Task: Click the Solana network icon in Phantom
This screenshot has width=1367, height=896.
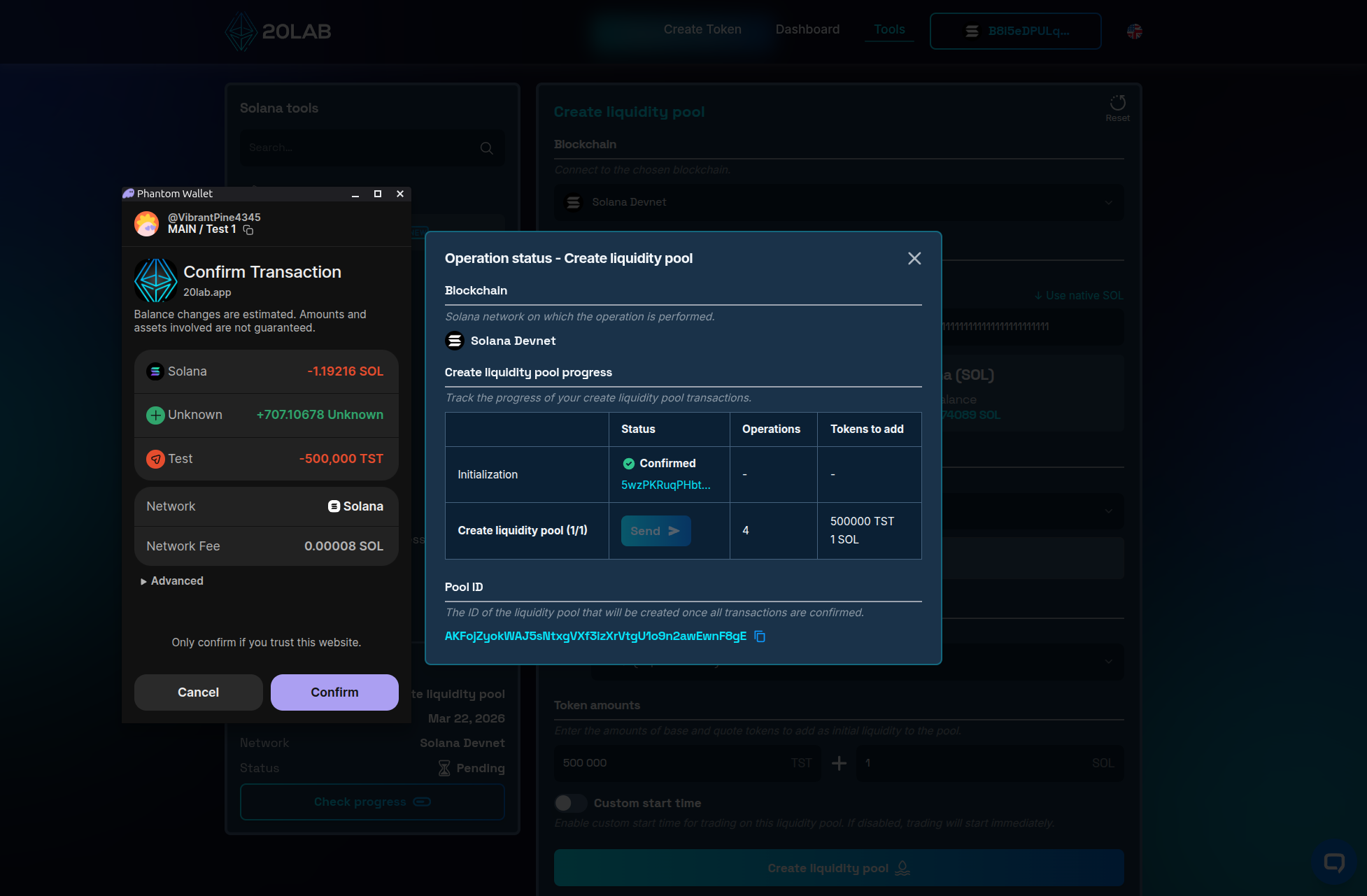Action: pyautogui.click(x=334, y=506)
